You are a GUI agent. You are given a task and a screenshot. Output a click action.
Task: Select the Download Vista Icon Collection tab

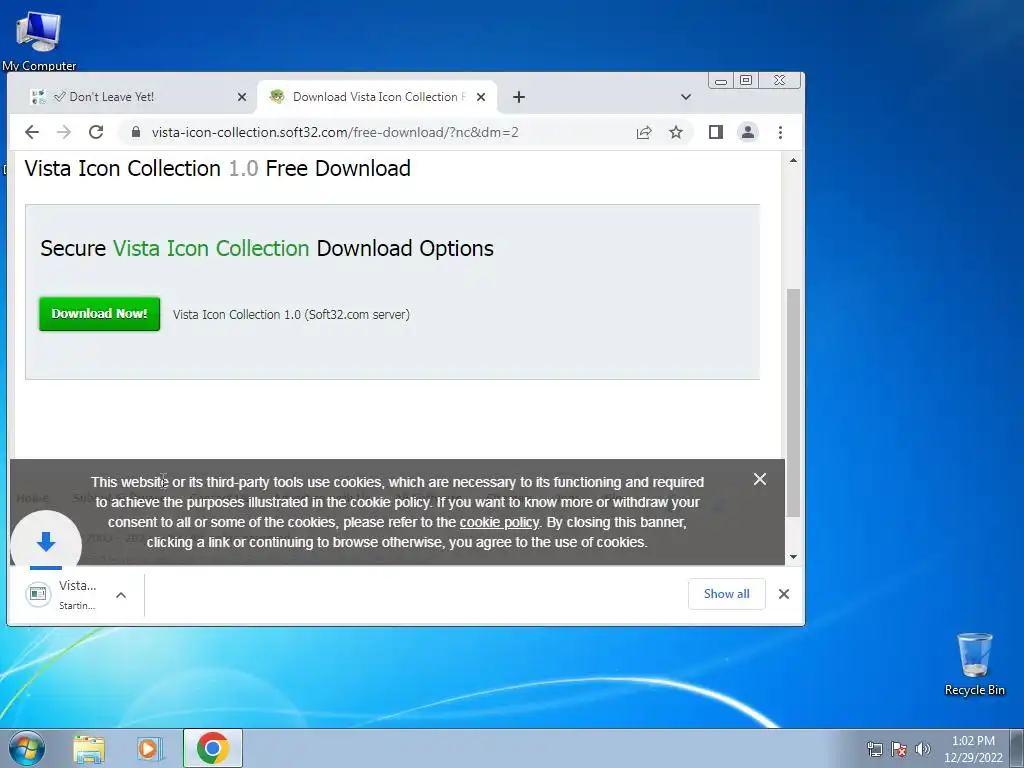pos(377,97)
